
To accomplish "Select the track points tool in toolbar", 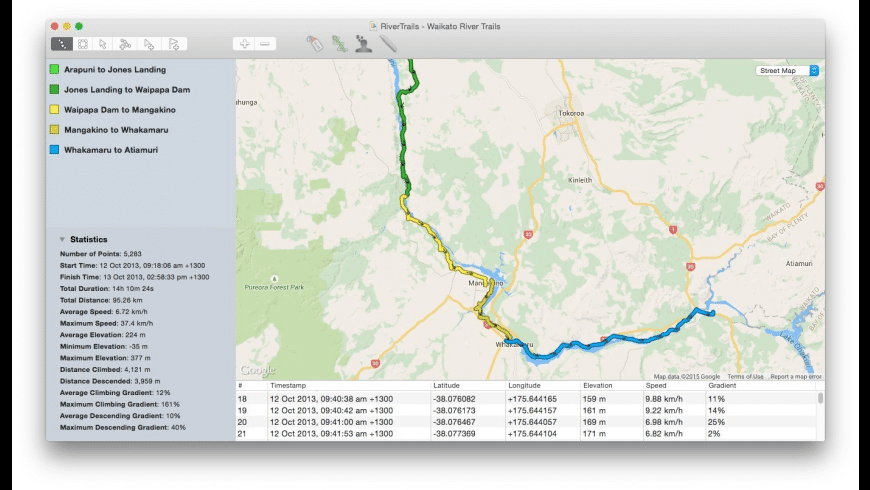I will (x=62, y=44).
